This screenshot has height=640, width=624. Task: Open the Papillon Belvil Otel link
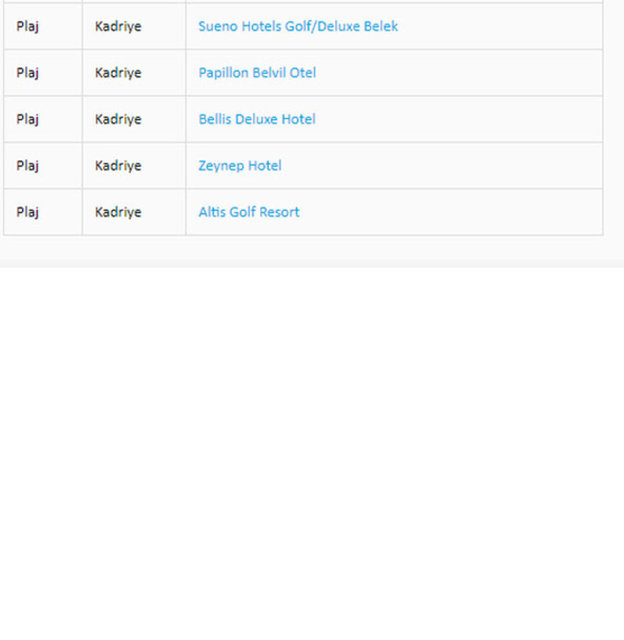257,73
